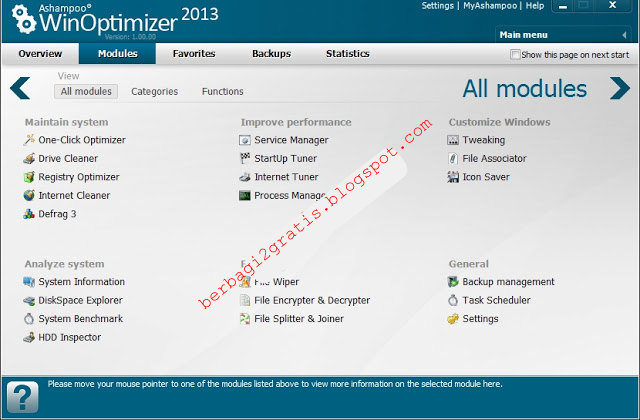
Task: Launch One-Click Optimizer
Action: coord(82,140)
